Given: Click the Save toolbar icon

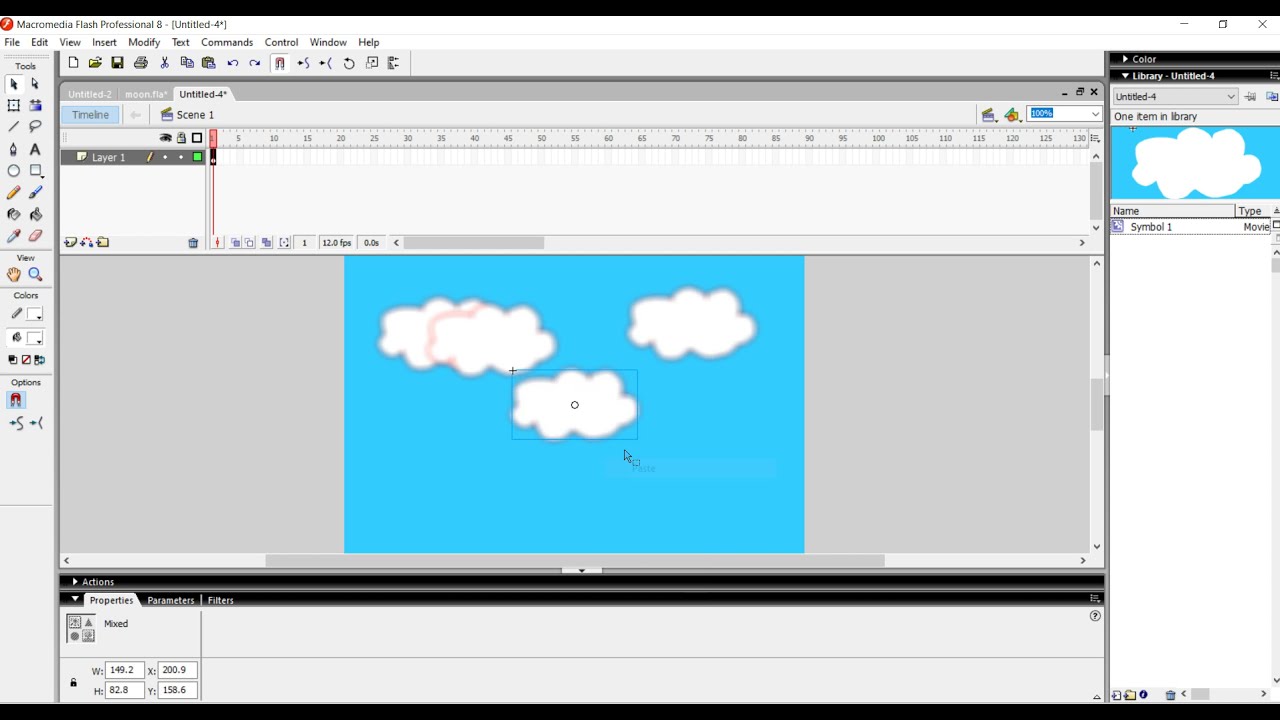Looking at the screenshot, I should point(117,63).
